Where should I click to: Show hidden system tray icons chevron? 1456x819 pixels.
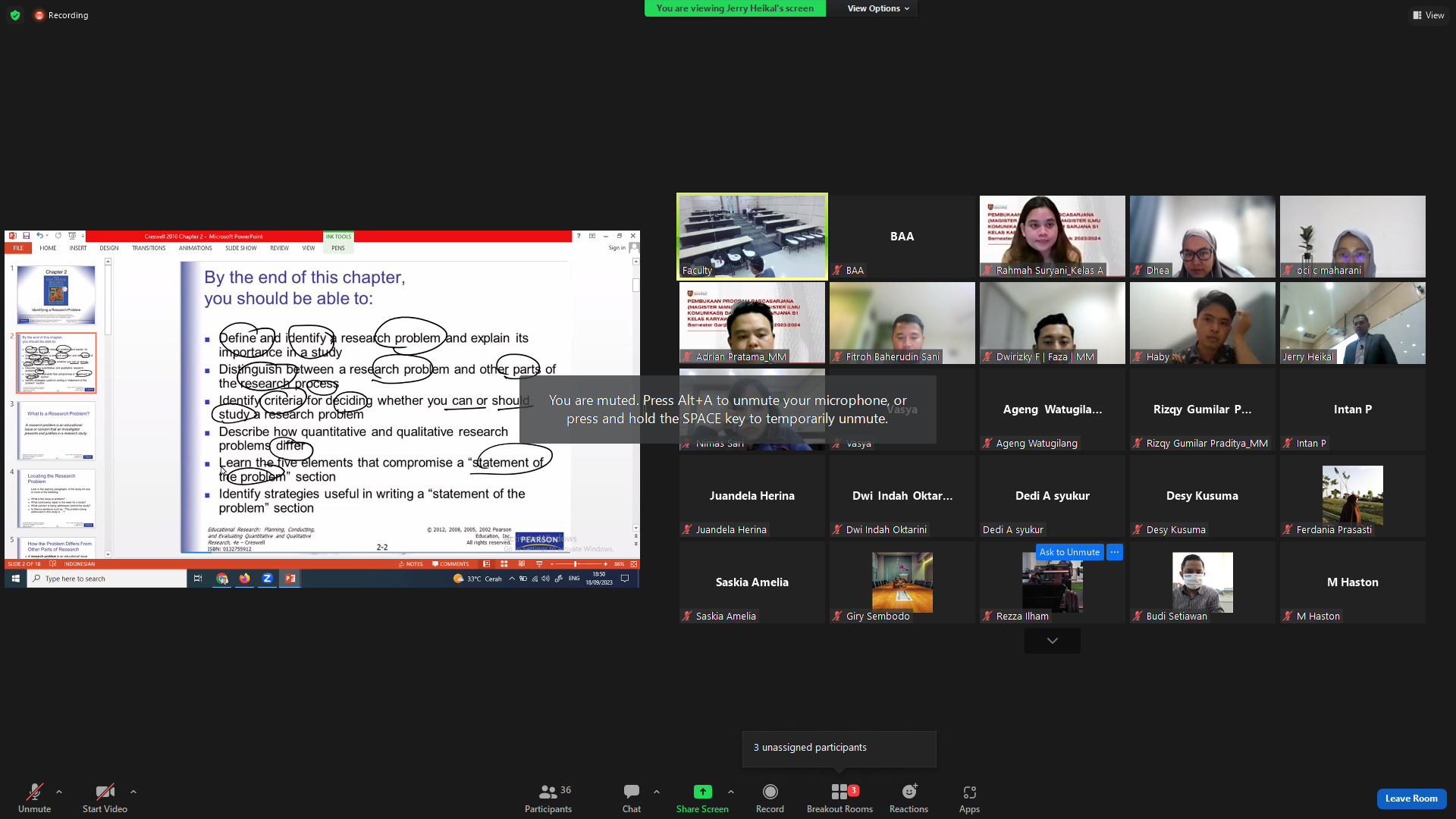click(x=512, y=579)
